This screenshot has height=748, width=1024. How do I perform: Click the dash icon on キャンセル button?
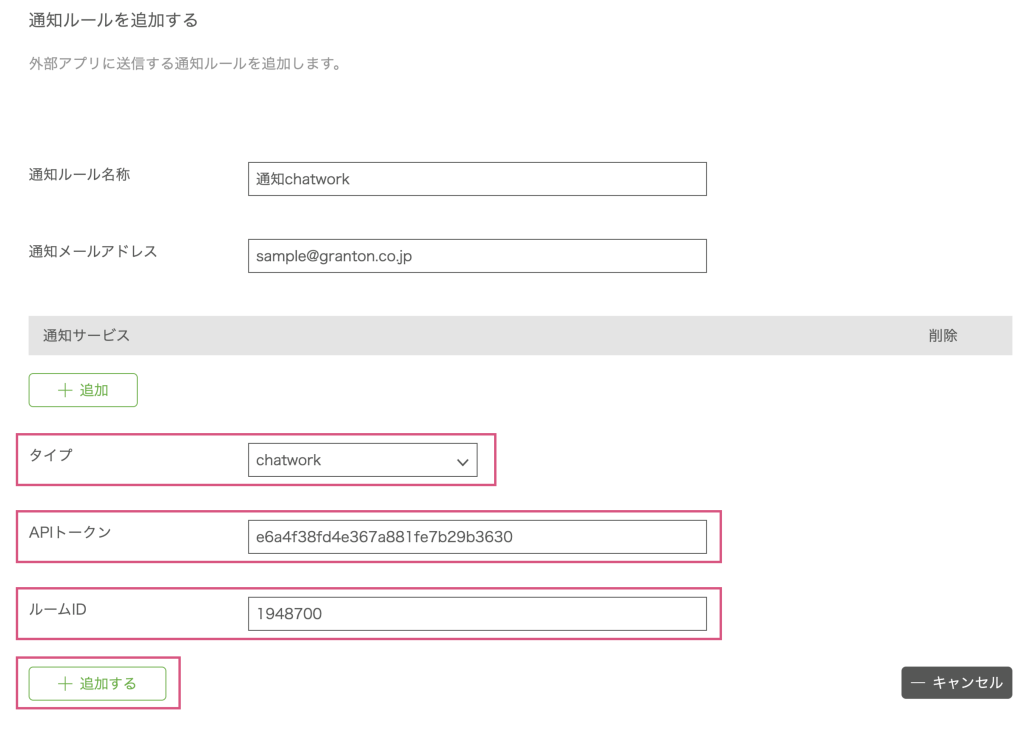coord(918,683)
